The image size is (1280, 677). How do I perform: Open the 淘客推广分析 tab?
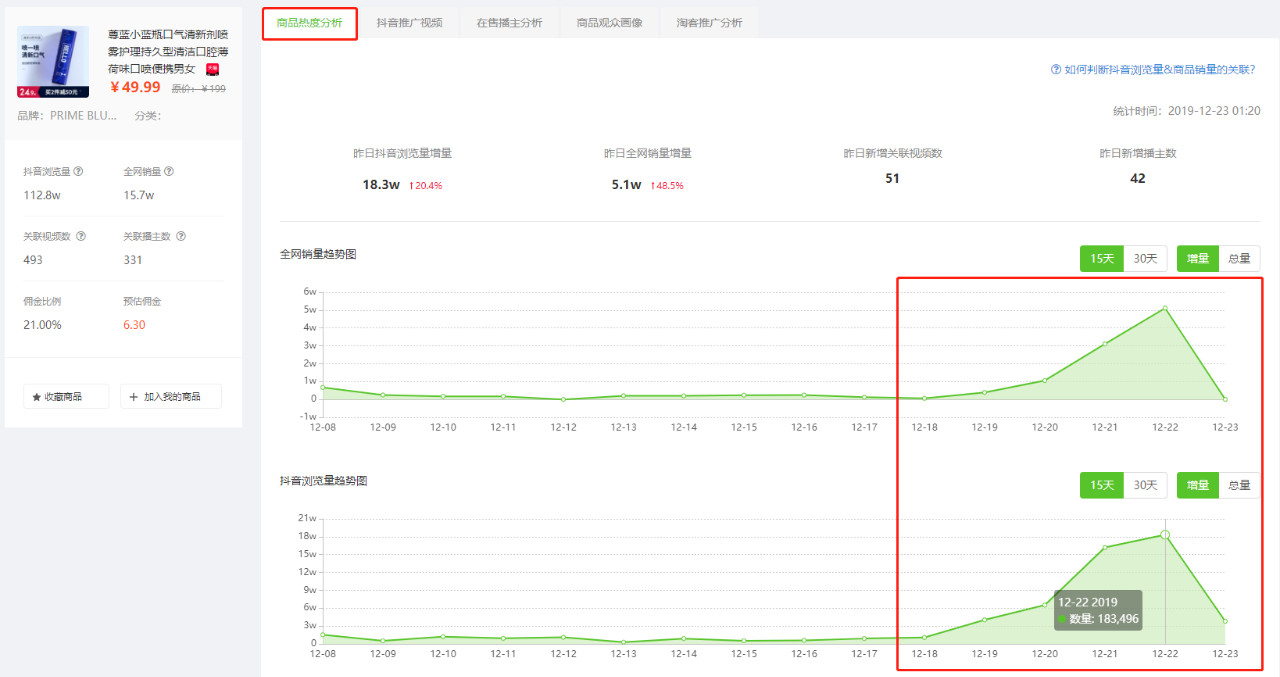tap(709, 23)
